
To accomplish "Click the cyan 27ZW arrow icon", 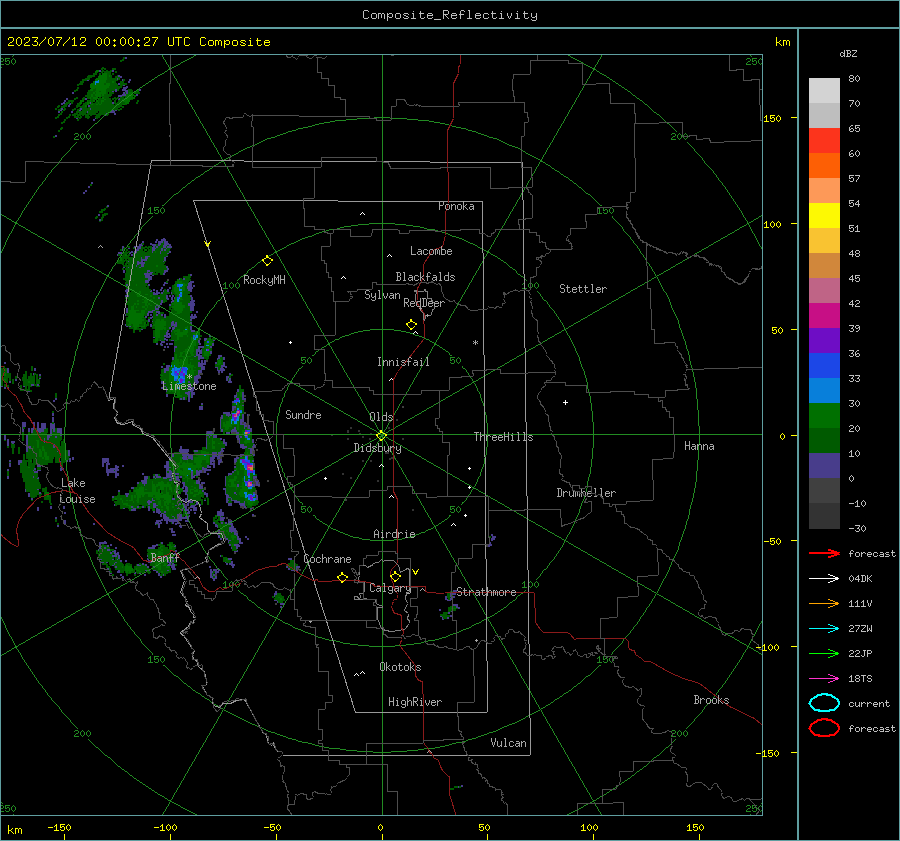I will [x=824, y=629].
